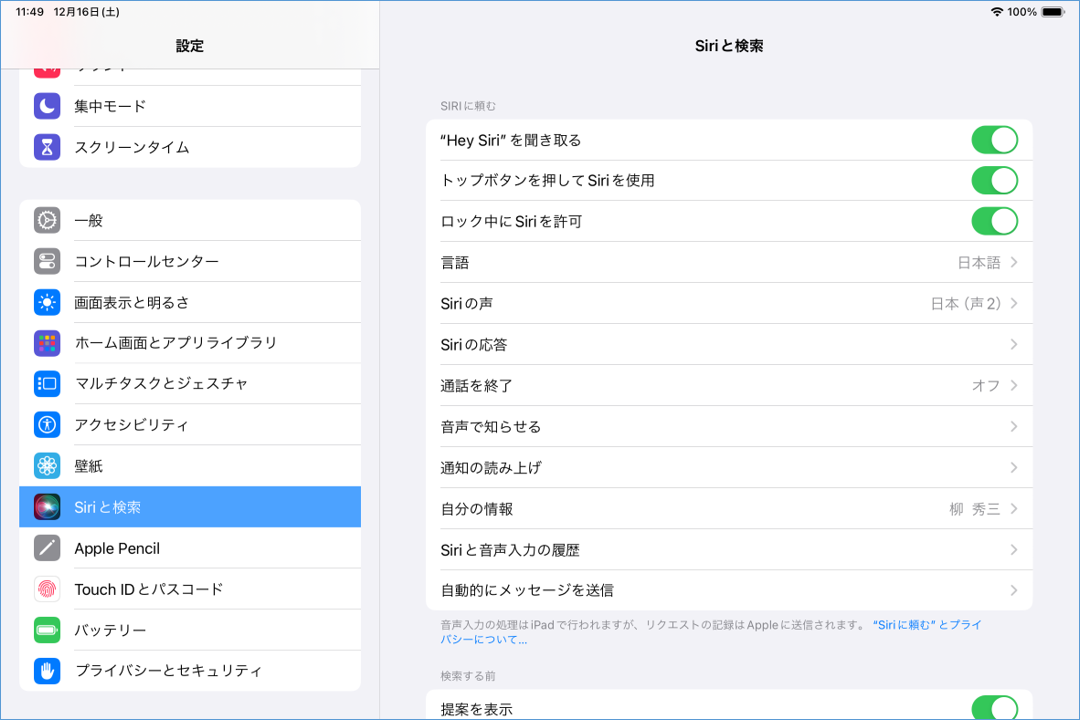Tap the 柳 秀三 name value
Viewport: 1080px width, 720px height.
pyautogui.click(x=975, y=508)
